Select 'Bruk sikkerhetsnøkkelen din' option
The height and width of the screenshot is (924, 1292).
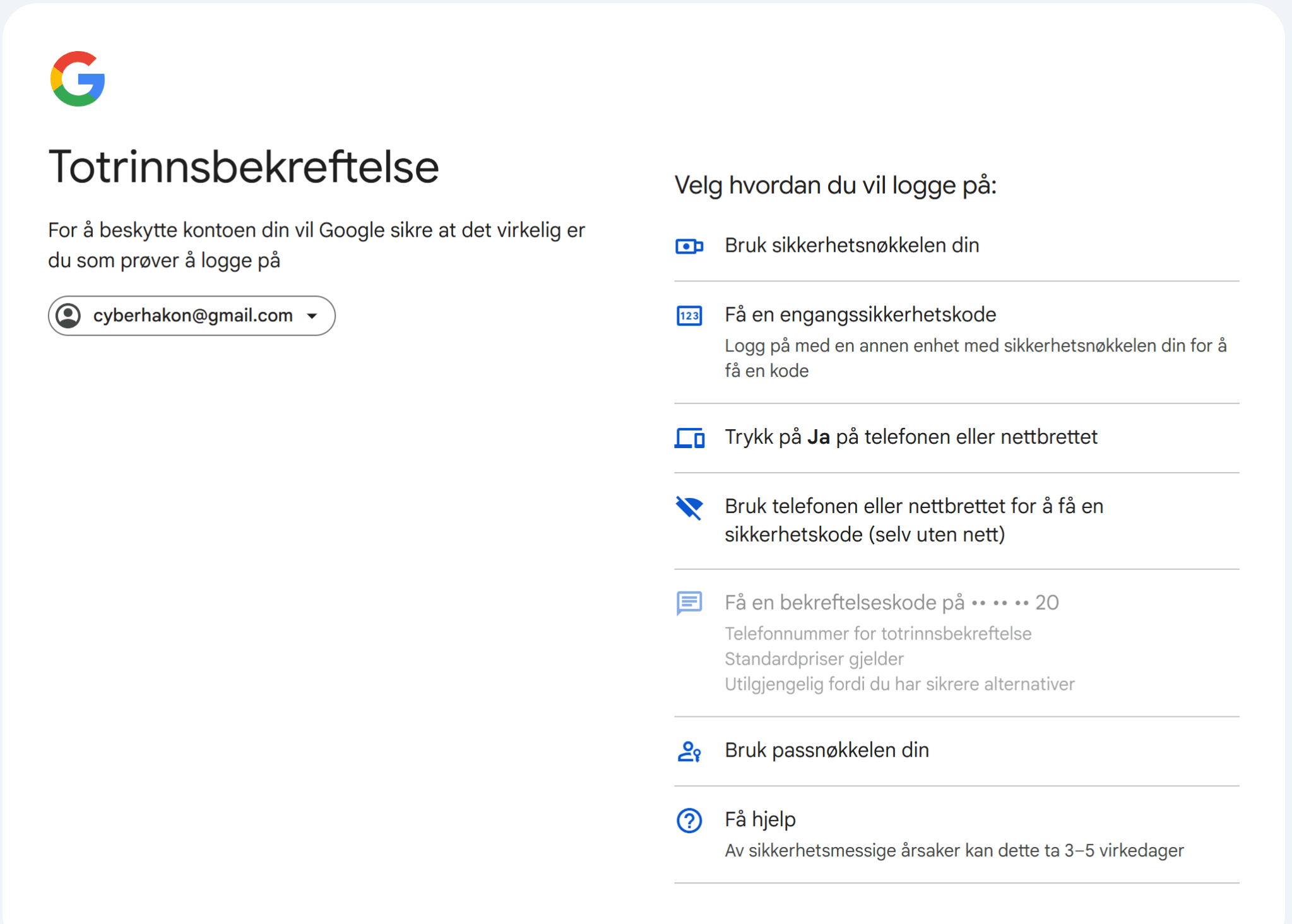(x=851, y=246)
